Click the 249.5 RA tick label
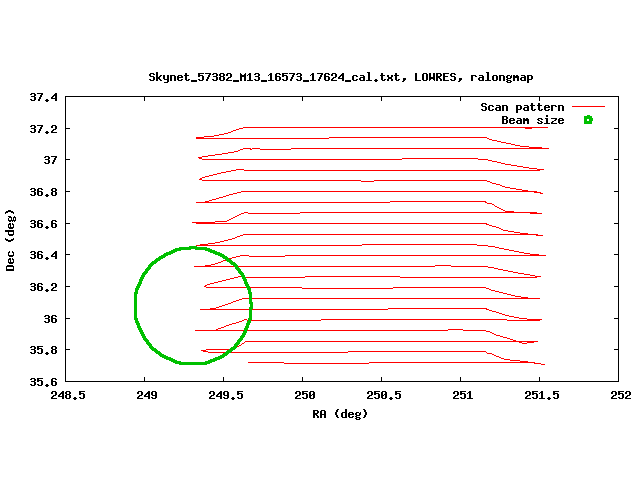This screenshot has width=640, height=480. point(226,395)
